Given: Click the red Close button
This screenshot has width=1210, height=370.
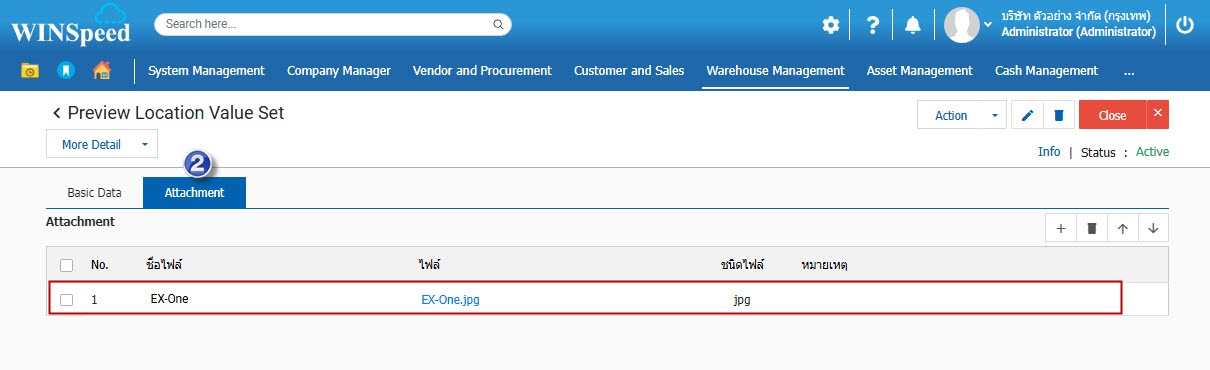Looking at the screenshot, I should [x=1112, y=115].
